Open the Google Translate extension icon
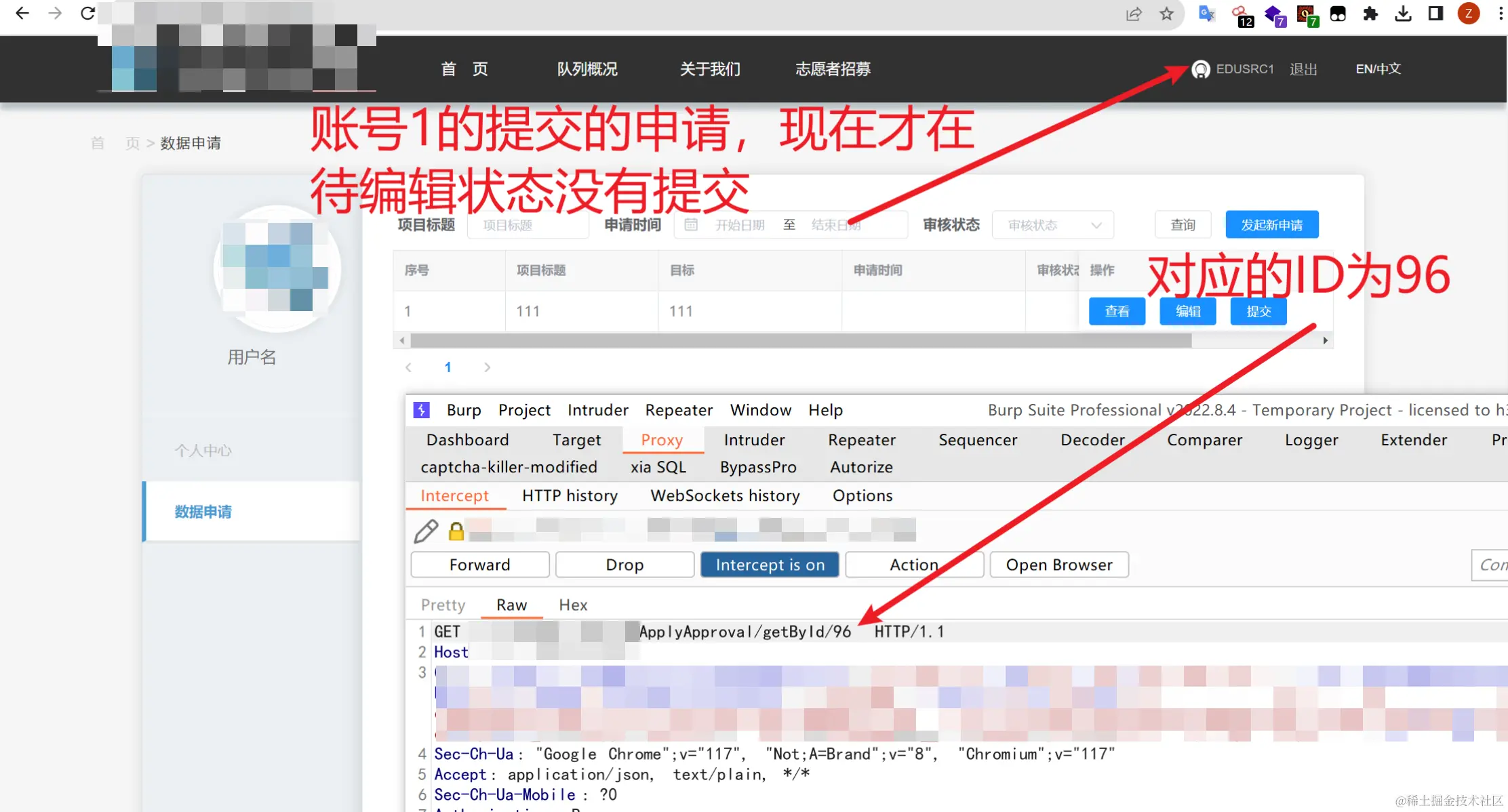 tap(1207, 14)
